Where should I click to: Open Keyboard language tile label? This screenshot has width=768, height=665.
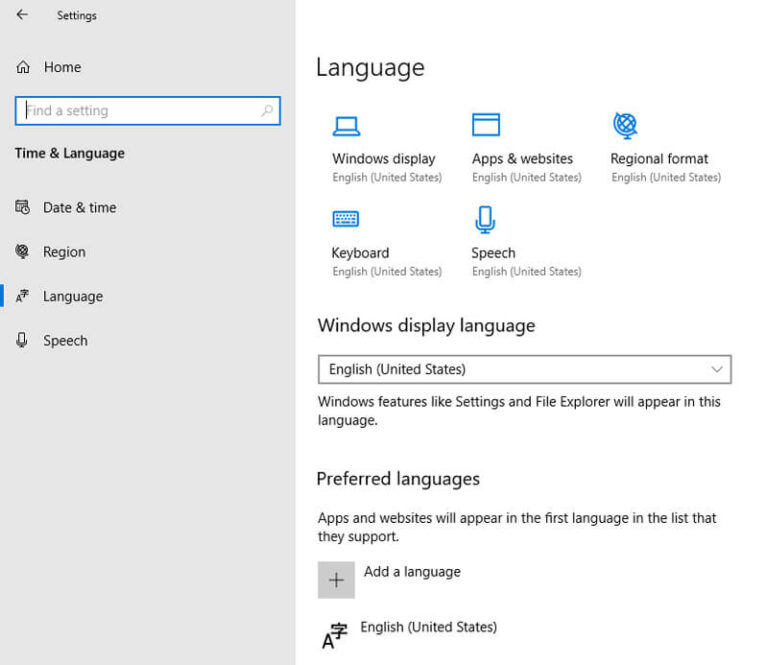click(360, 253)
